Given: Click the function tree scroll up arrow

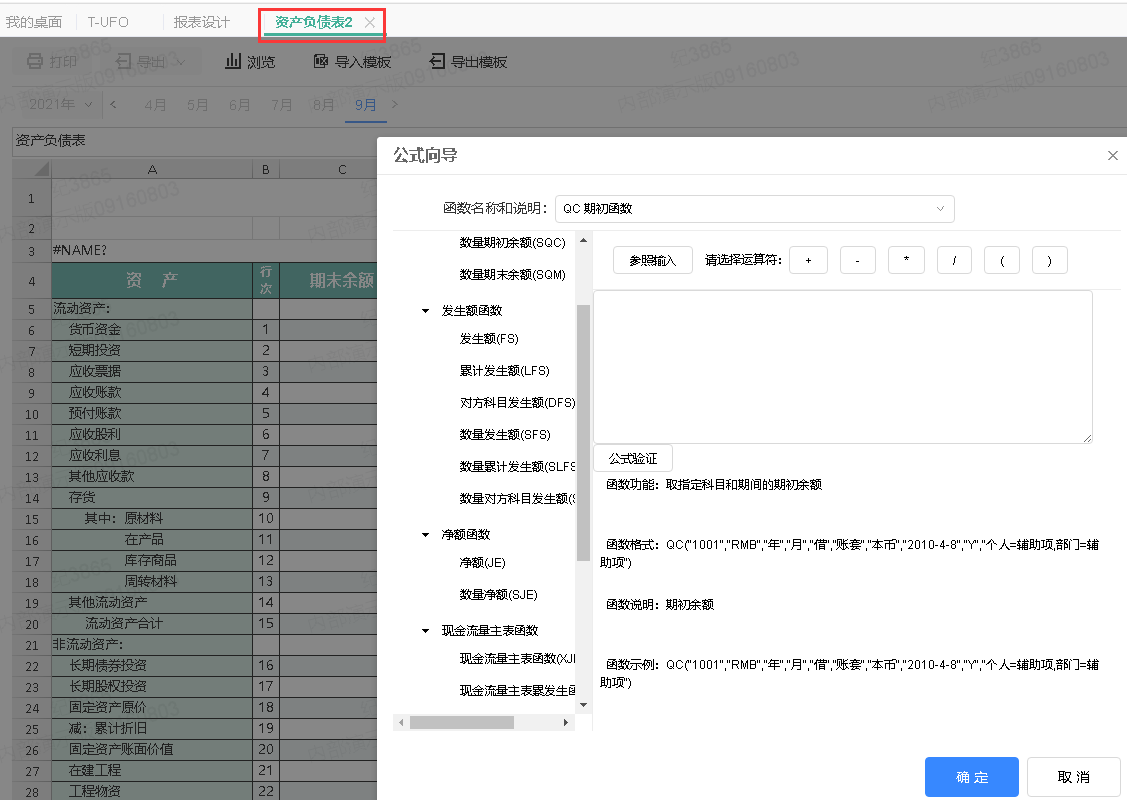Looking at the screenshot, I should point(584,240).
